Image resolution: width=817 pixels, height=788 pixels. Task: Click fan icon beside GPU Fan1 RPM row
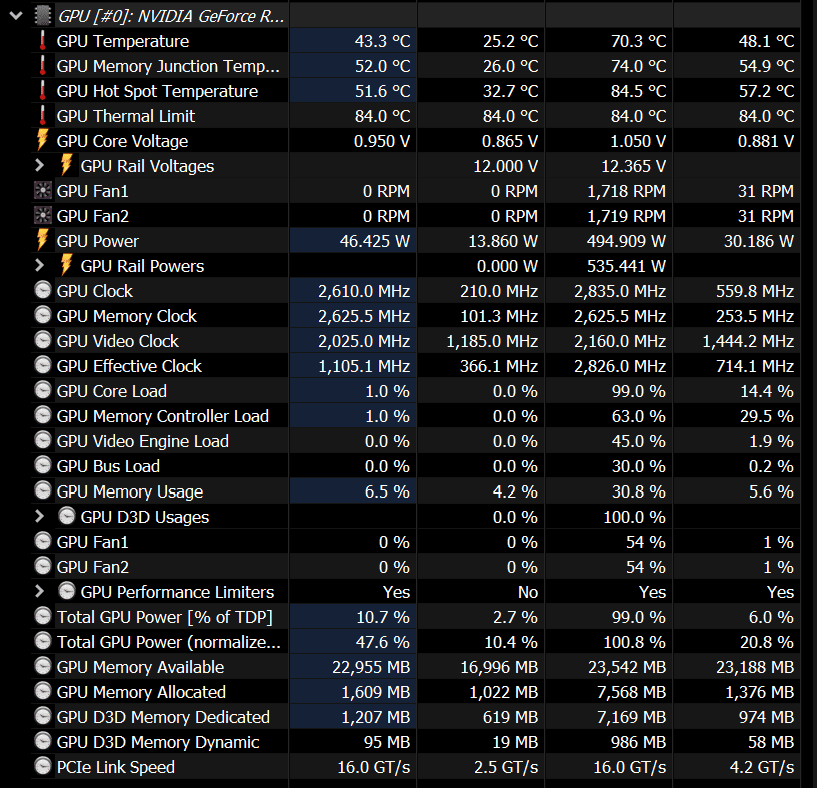[43, 190]
